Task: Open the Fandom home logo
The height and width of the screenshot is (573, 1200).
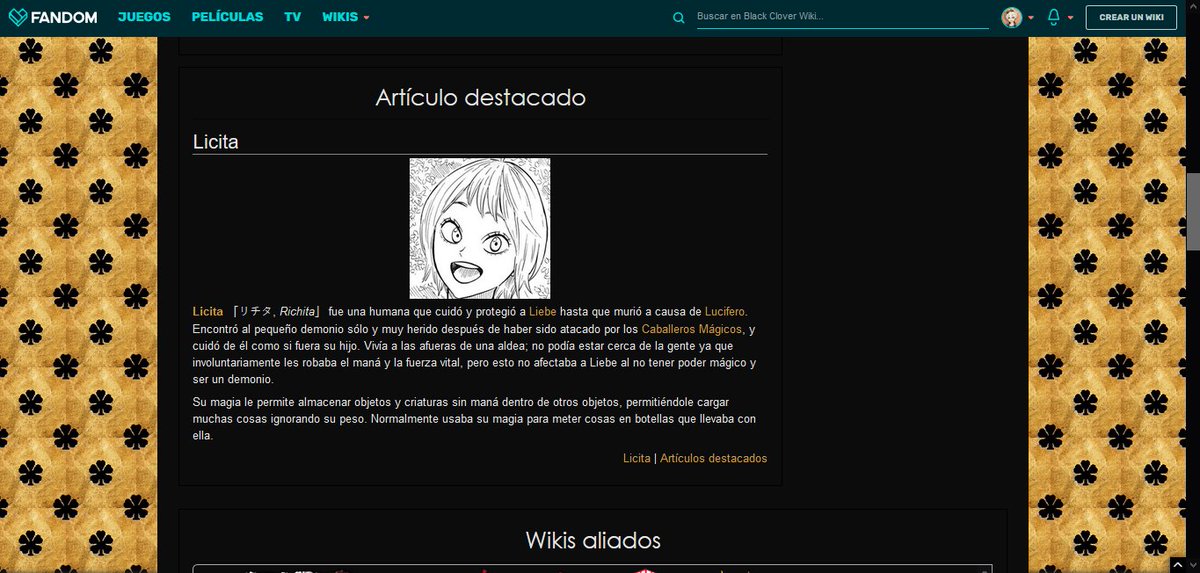Action: coord(53,17)
